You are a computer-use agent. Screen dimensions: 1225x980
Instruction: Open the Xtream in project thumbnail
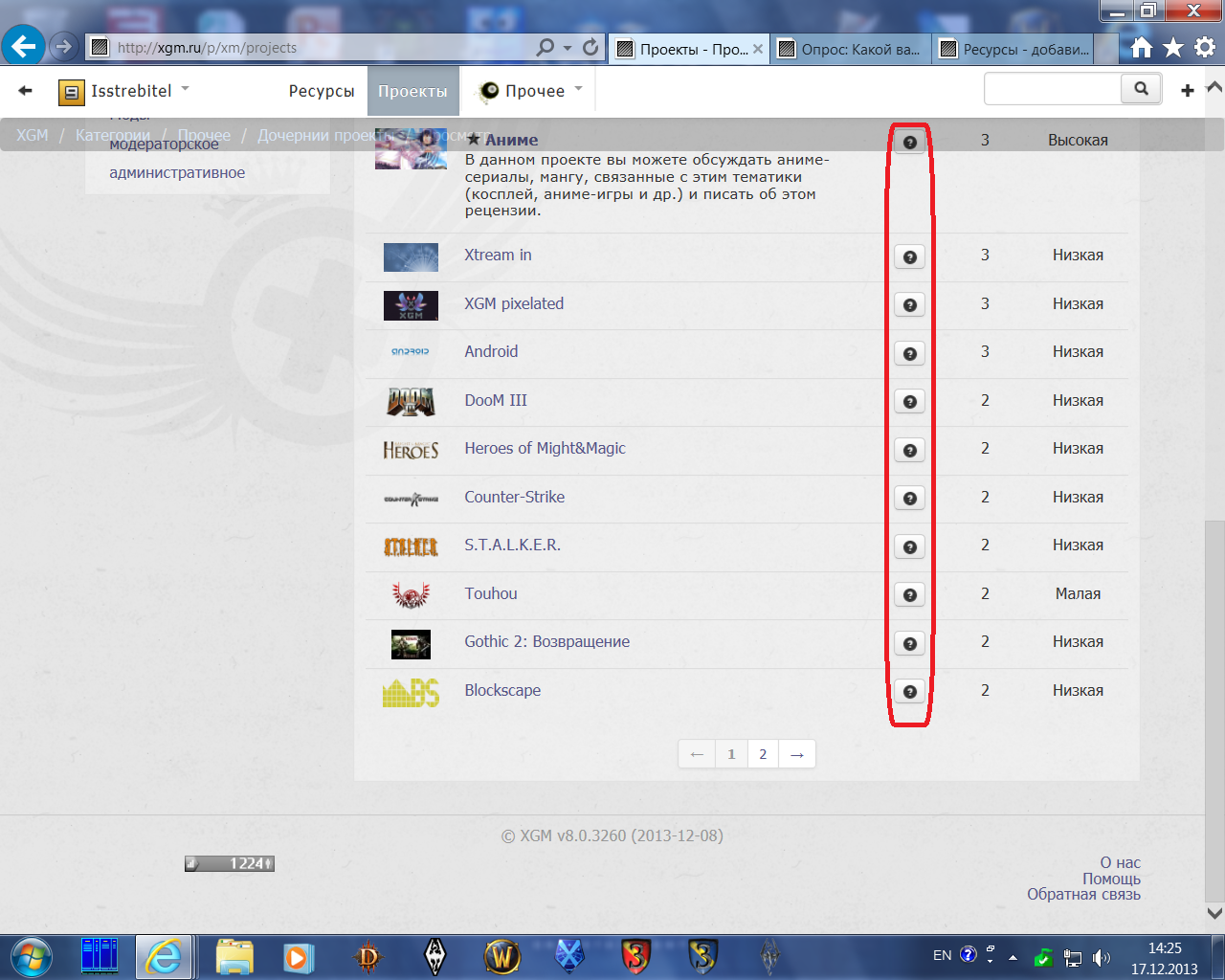411,256
